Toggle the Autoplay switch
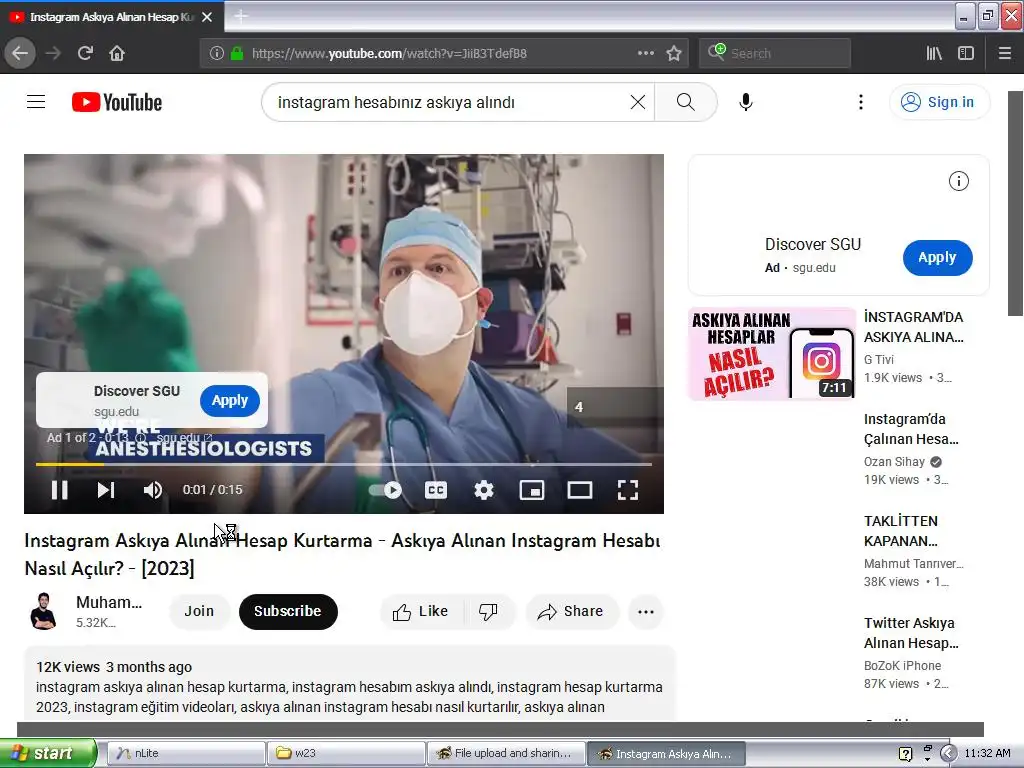The height and width of the screenshot is (768, 1024). (385, 490)
